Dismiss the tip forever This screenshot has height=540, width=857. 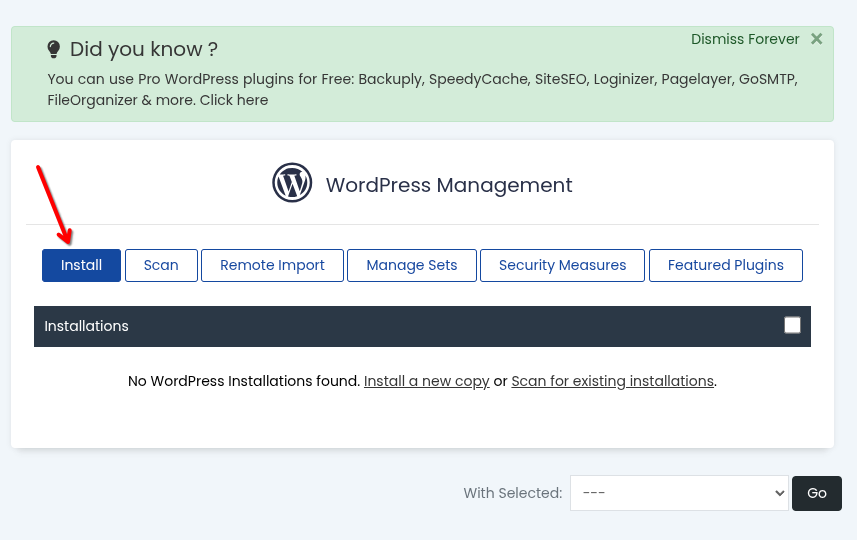click(x=745, y=39)
